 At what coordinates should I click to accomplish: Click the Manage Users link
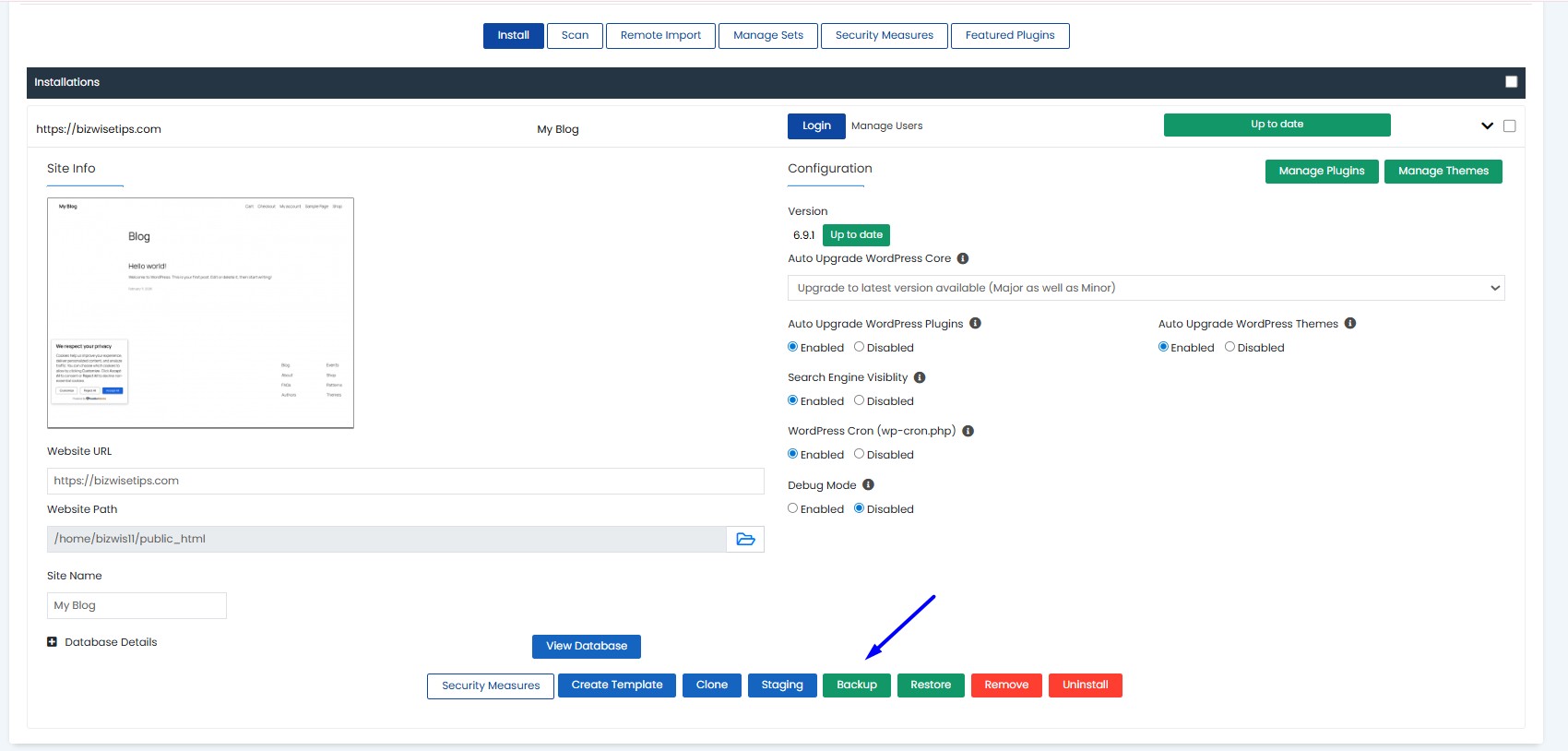(x=886, y=125)
